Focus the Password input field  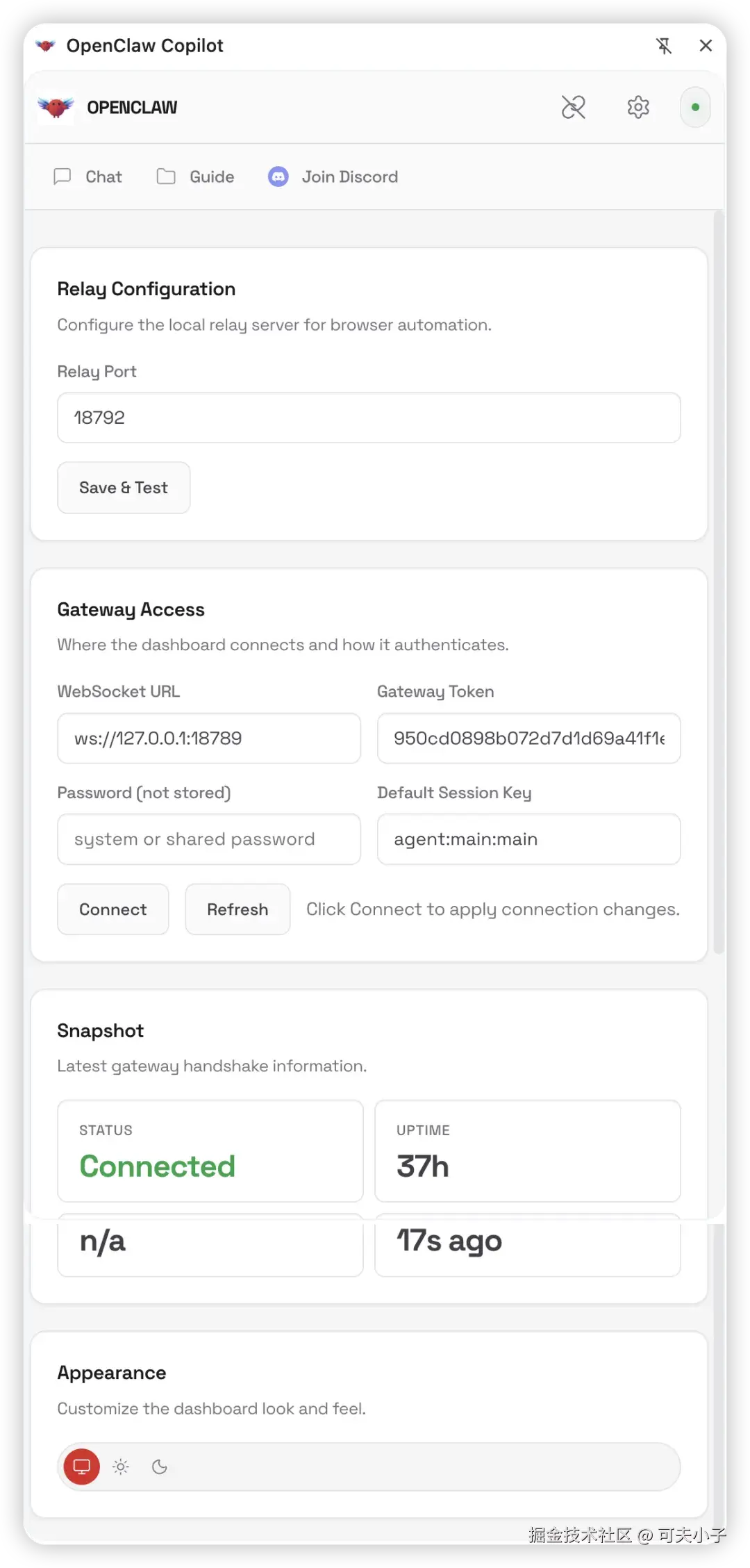click(x=209, y=839)
